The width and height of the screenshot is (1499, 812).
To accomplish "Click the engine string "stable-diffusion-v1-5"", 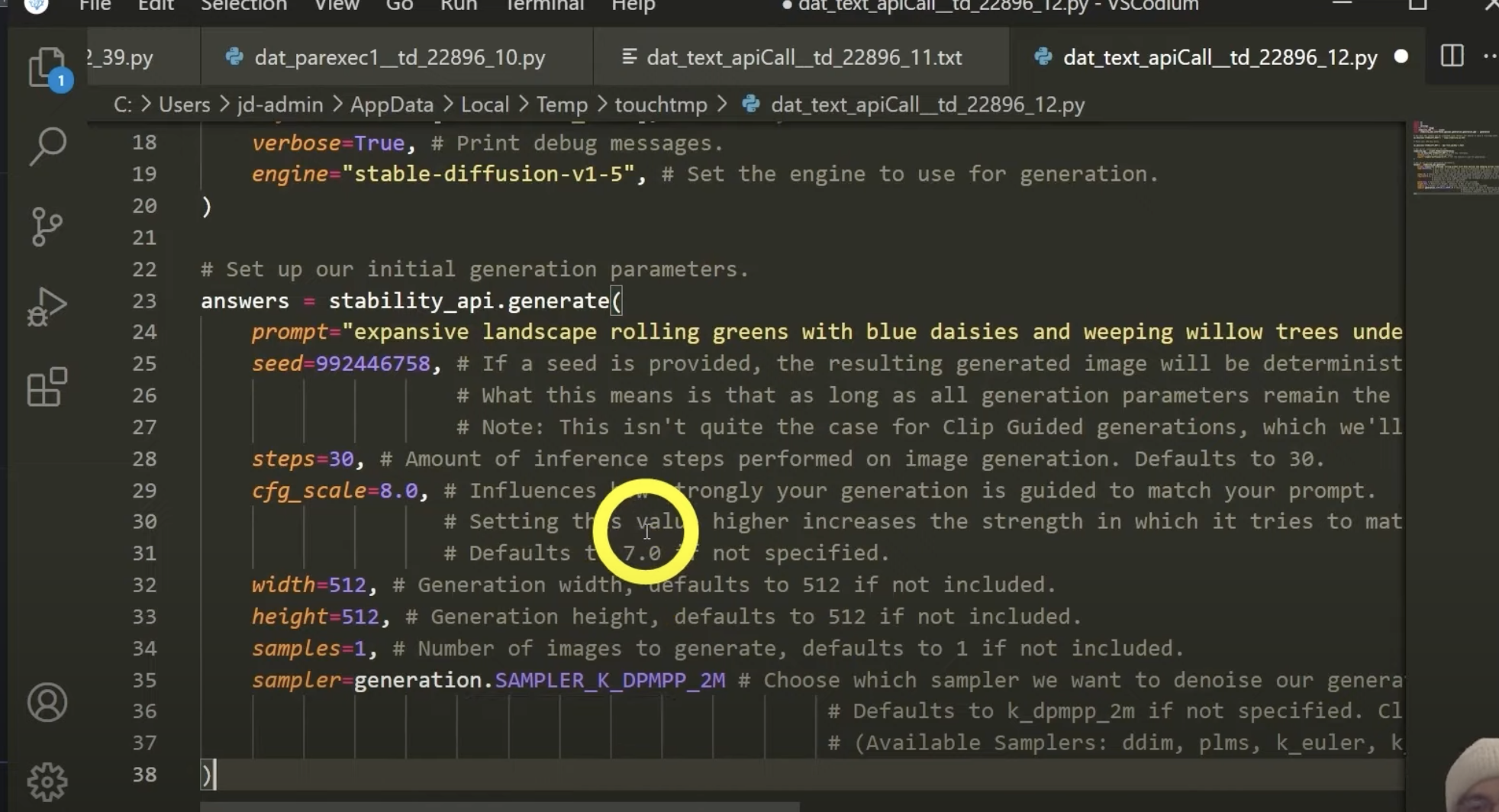I will tap(488, 174).
